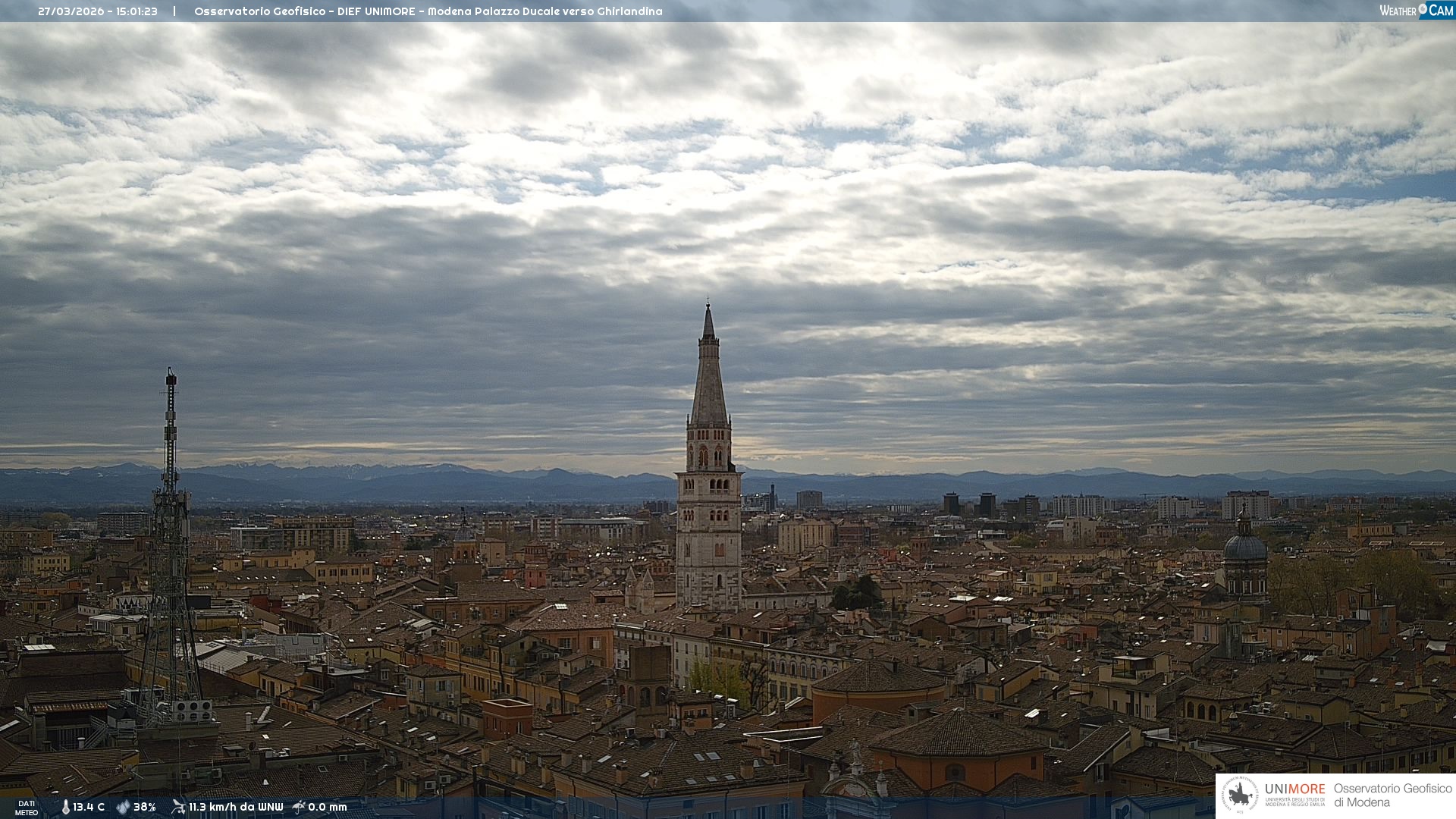The height and width of the screenshot is (819, 1456).
Task: Click the rain umbrella icon
Action: tap(299, 807)
